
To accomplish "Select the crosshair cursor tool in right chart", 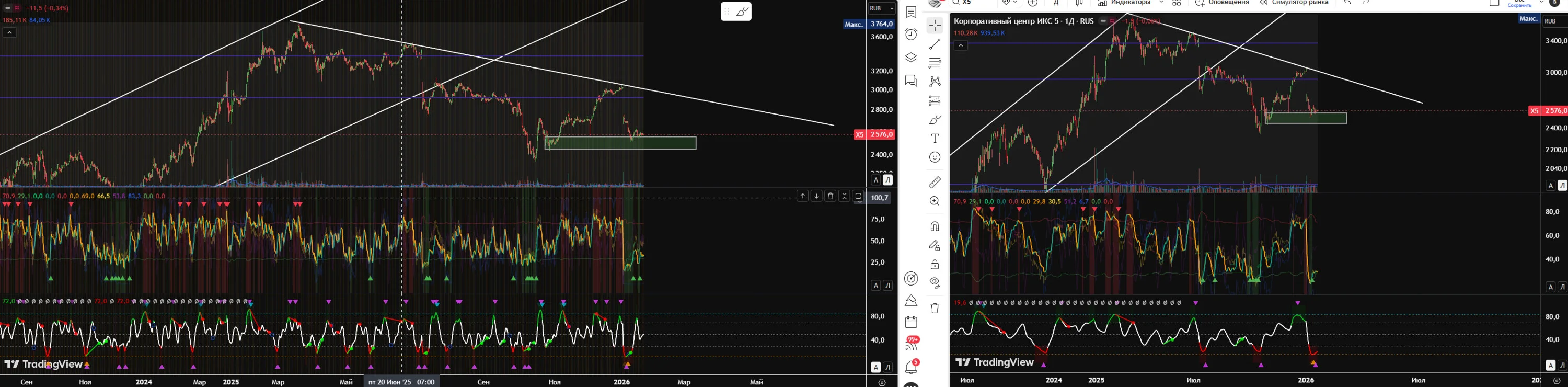I will coord(935,25).
